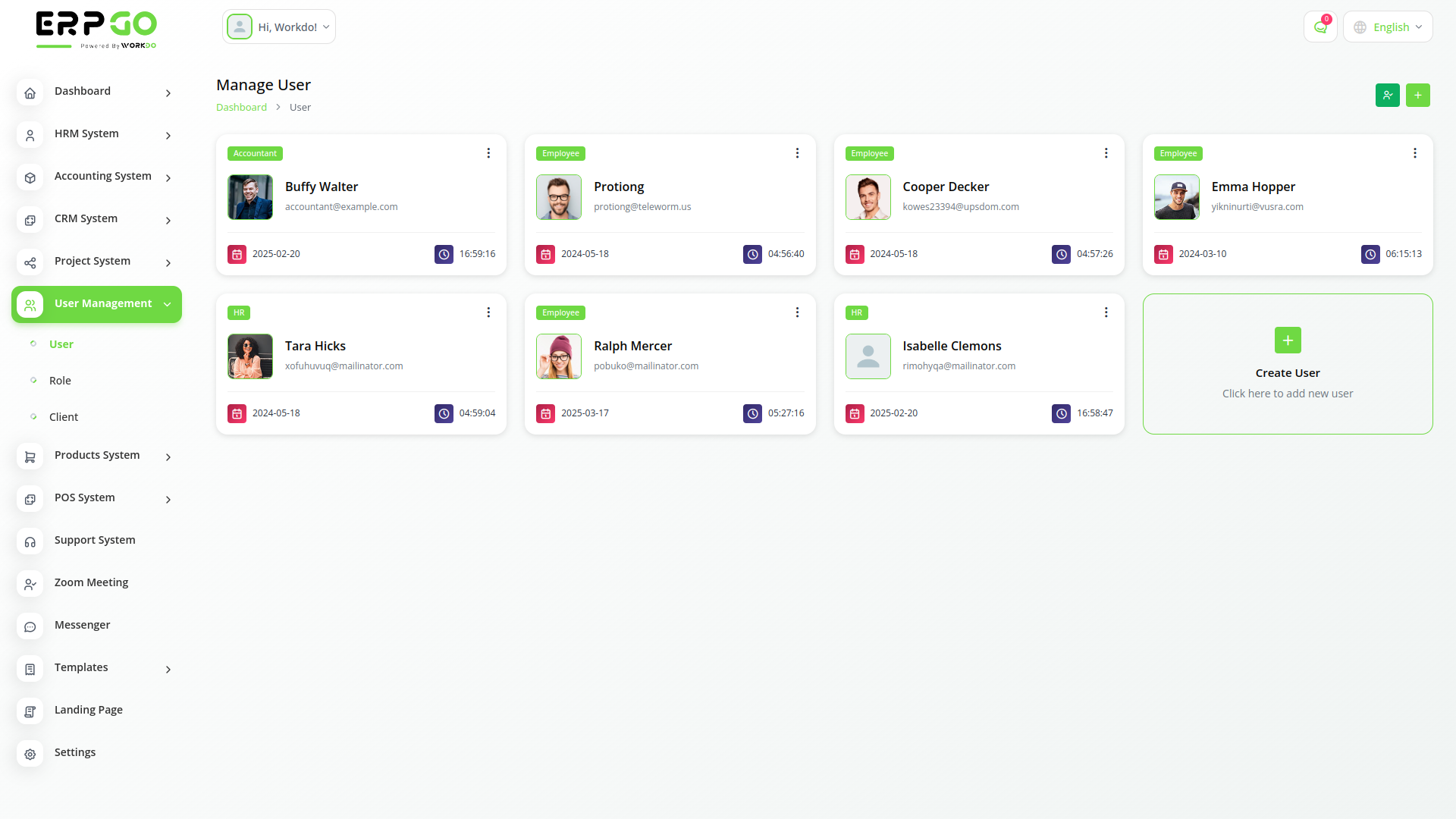Open the CRM System sidebar icon
This screenshot has height=819, width=1456.
tap(30, 220)
